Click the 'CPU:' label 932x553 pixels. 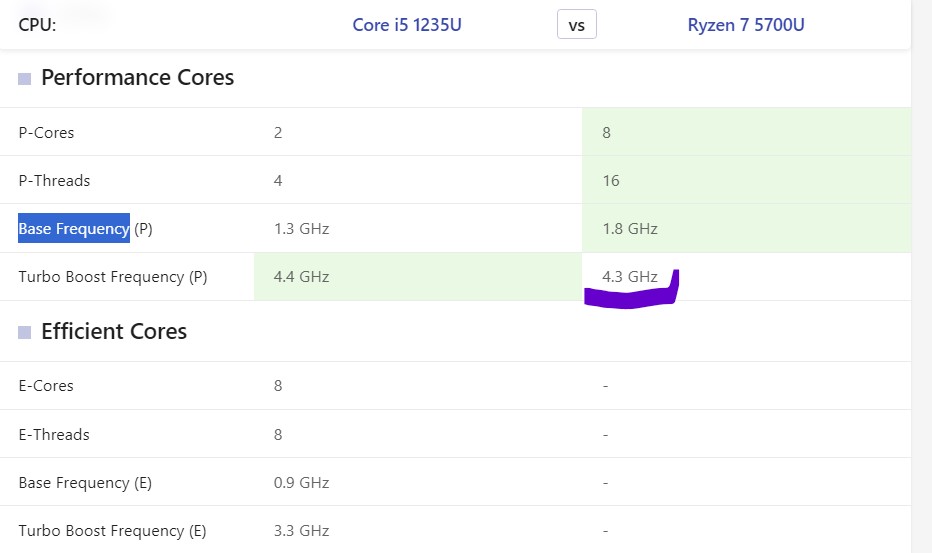click(37, 25)
